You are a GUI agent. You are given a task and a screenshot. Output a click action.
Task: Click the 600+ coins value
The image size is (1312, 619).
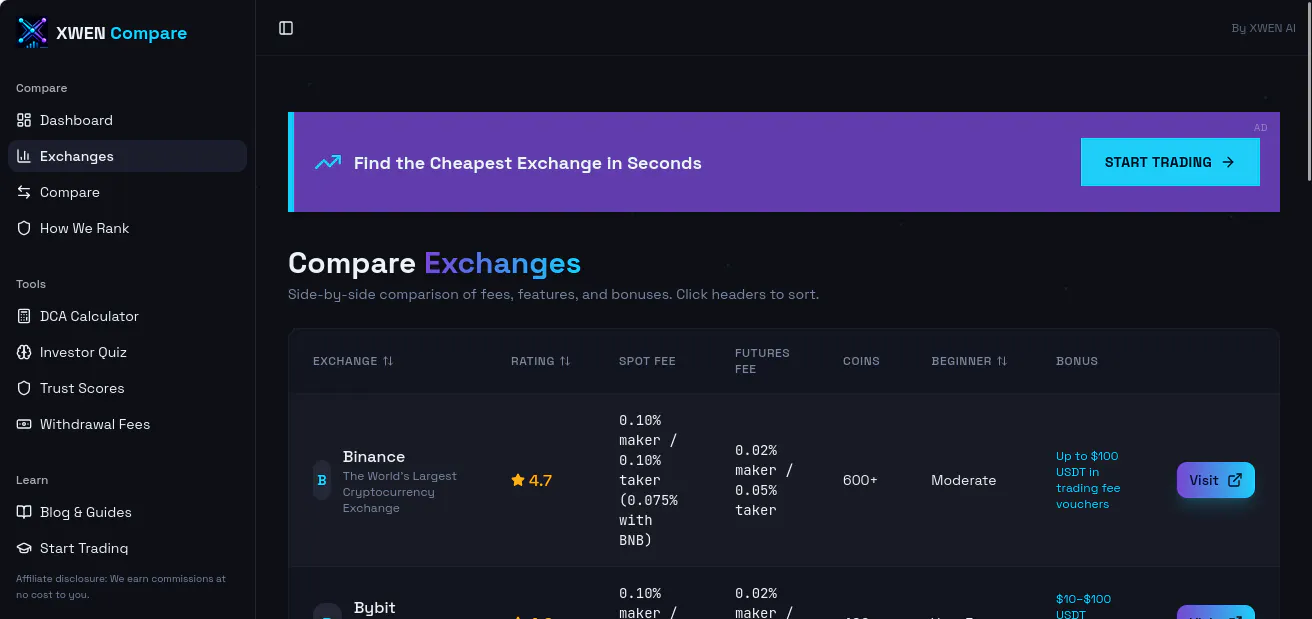(x=860, y=480)
